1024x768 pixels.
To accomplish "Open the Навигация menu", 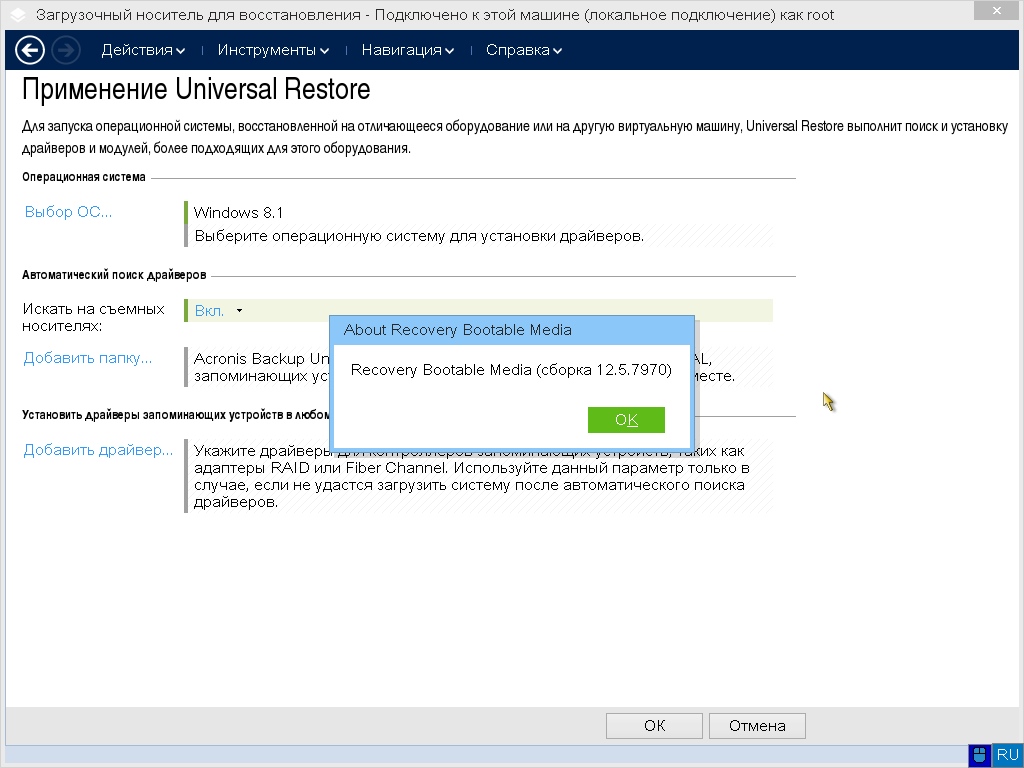I will pos(402,49).
